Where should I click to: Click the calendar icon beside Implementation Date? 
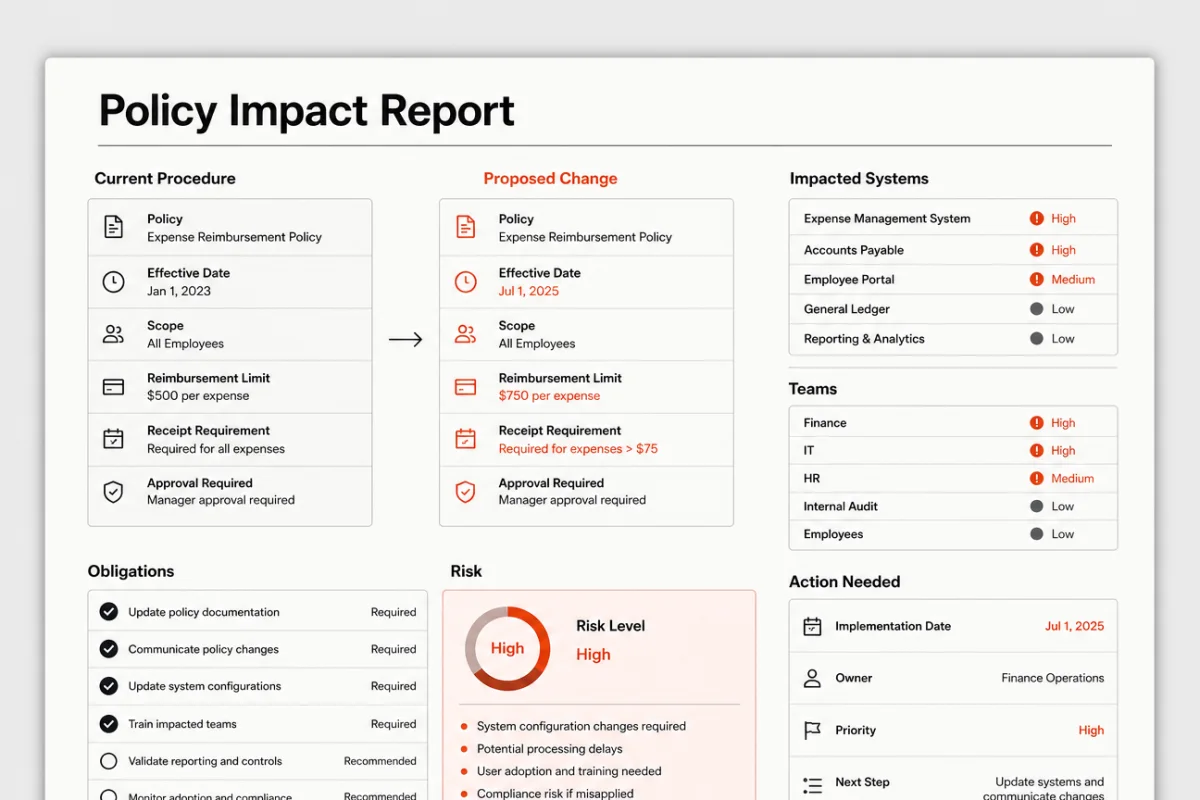click(x=813, y=626)
